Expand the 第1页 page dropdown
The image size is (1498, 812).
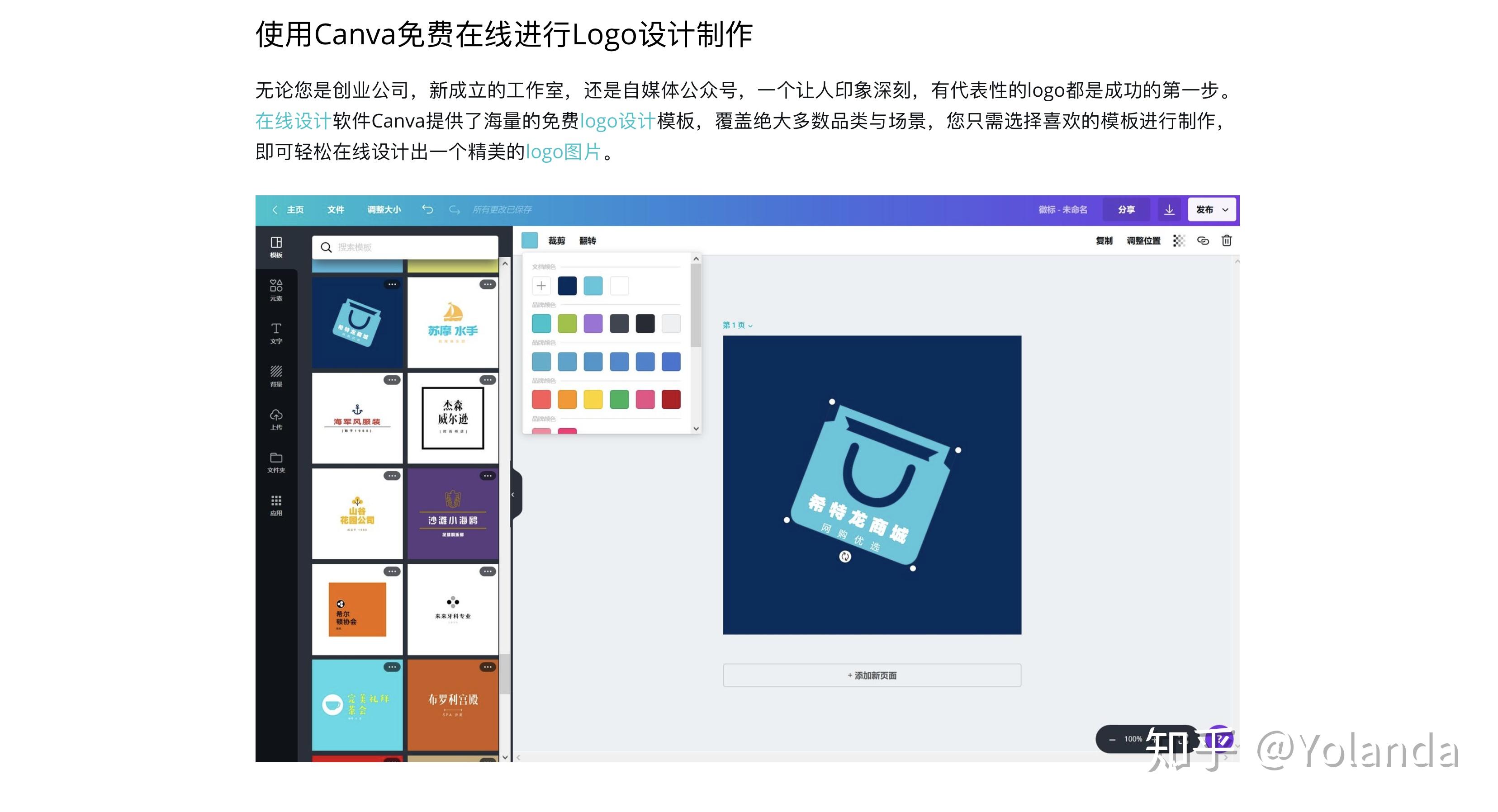(737, 326)
